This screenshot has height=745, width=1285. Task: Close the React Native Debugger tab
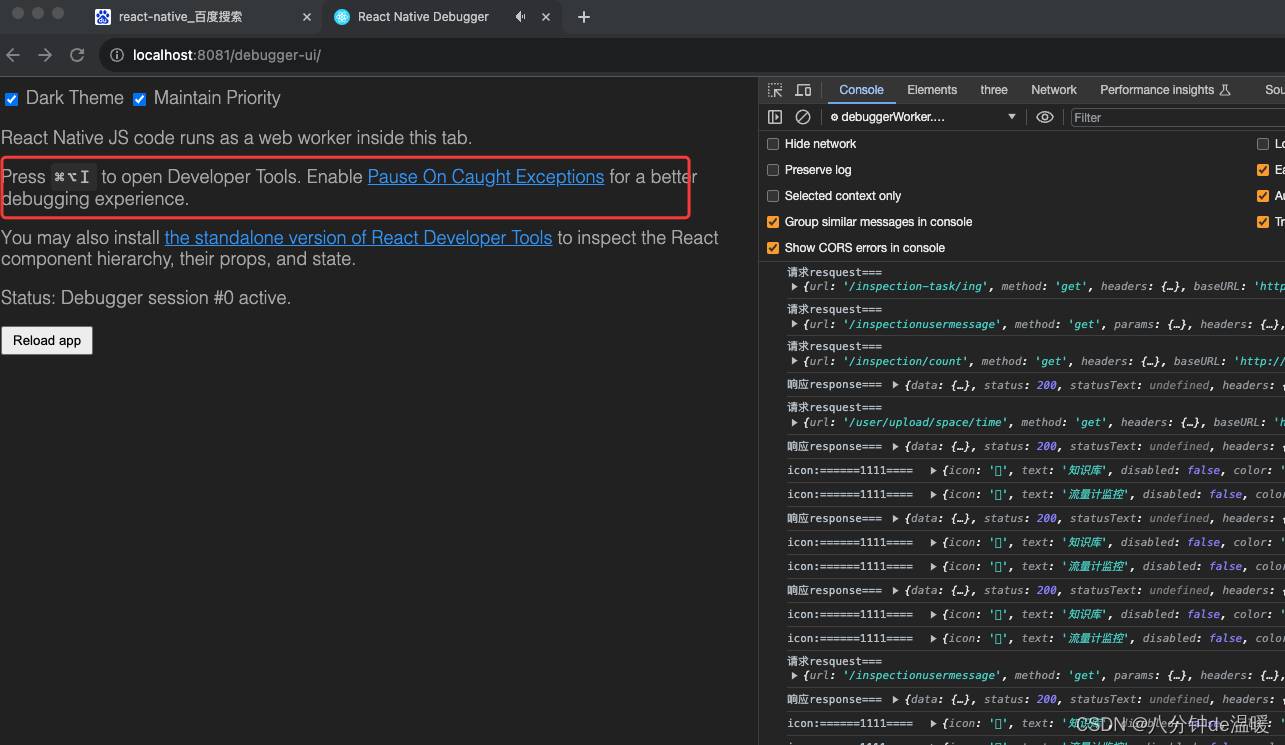pos(546,17)
